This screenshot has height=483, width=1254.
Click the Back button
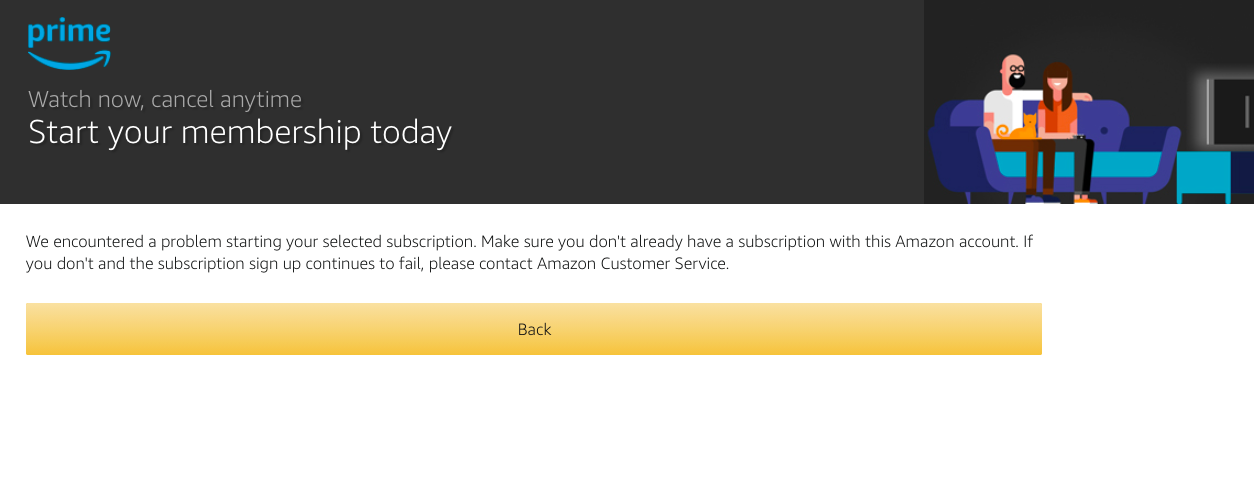pos(534,329)
